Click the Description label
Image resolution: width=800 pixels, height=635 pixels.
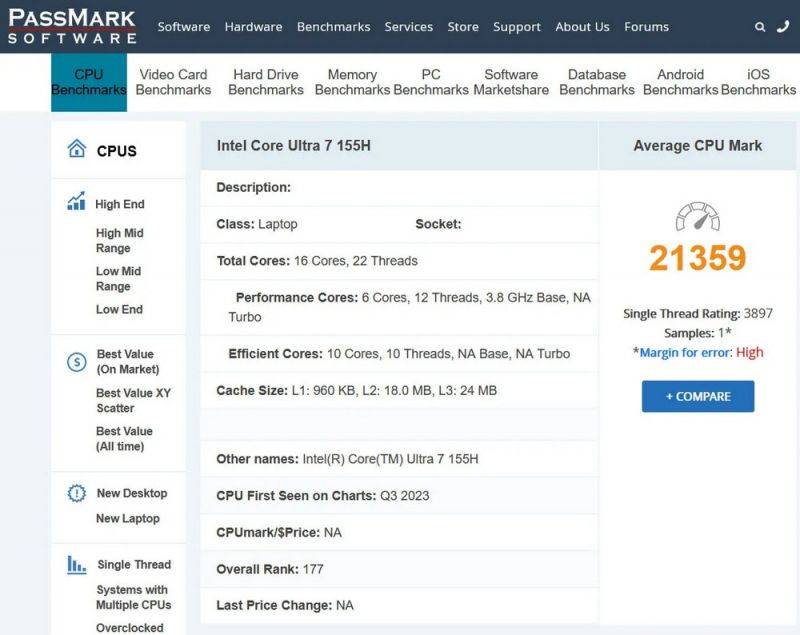(254, 187)
